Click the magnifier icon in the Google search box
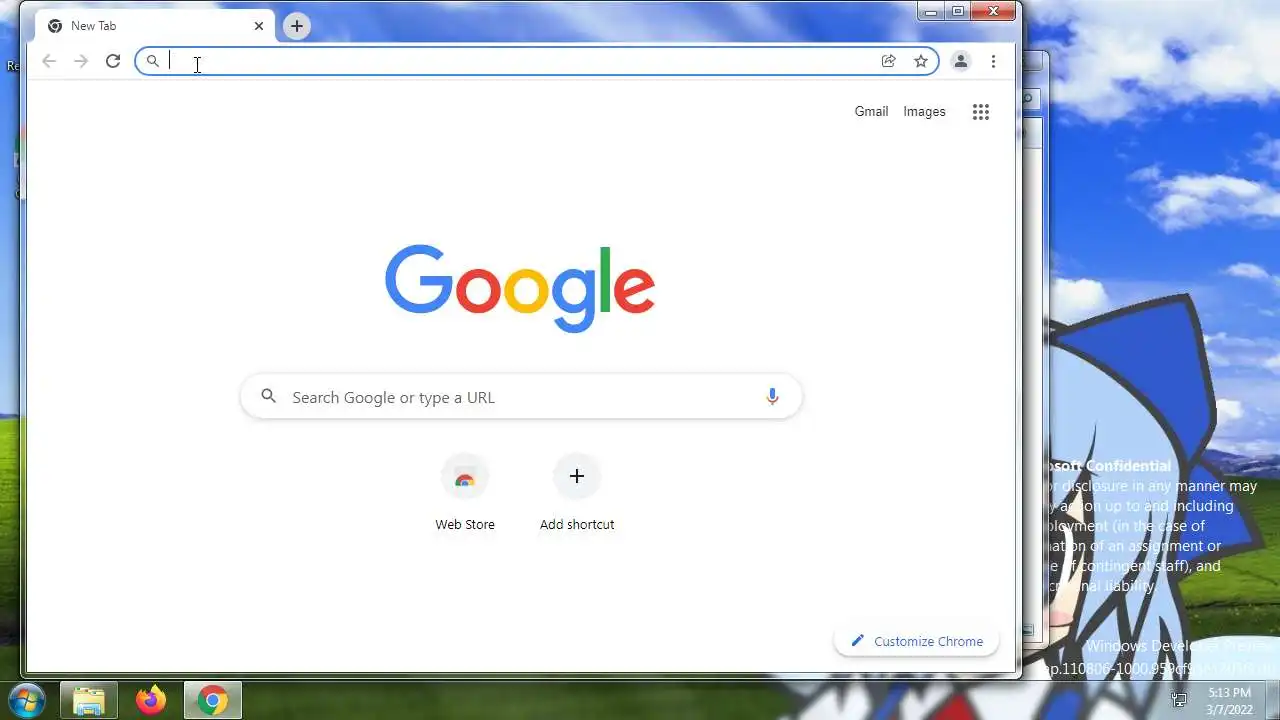The width and height of the screenshot is (1280, 720). (x=268, y=397)
